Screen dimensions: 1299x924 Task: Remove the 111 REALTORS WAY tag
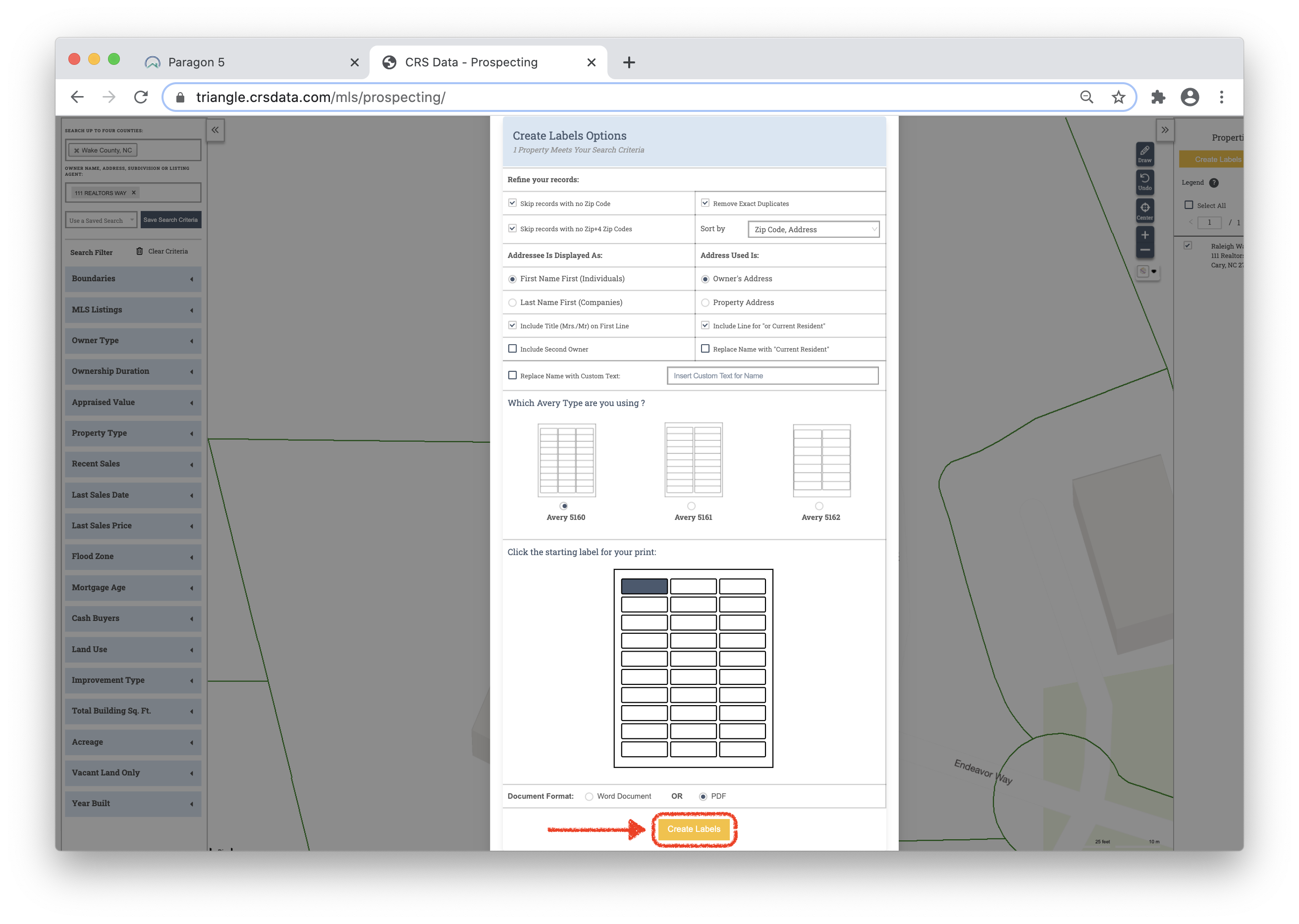pyautogui.click(x=134, y=192)
